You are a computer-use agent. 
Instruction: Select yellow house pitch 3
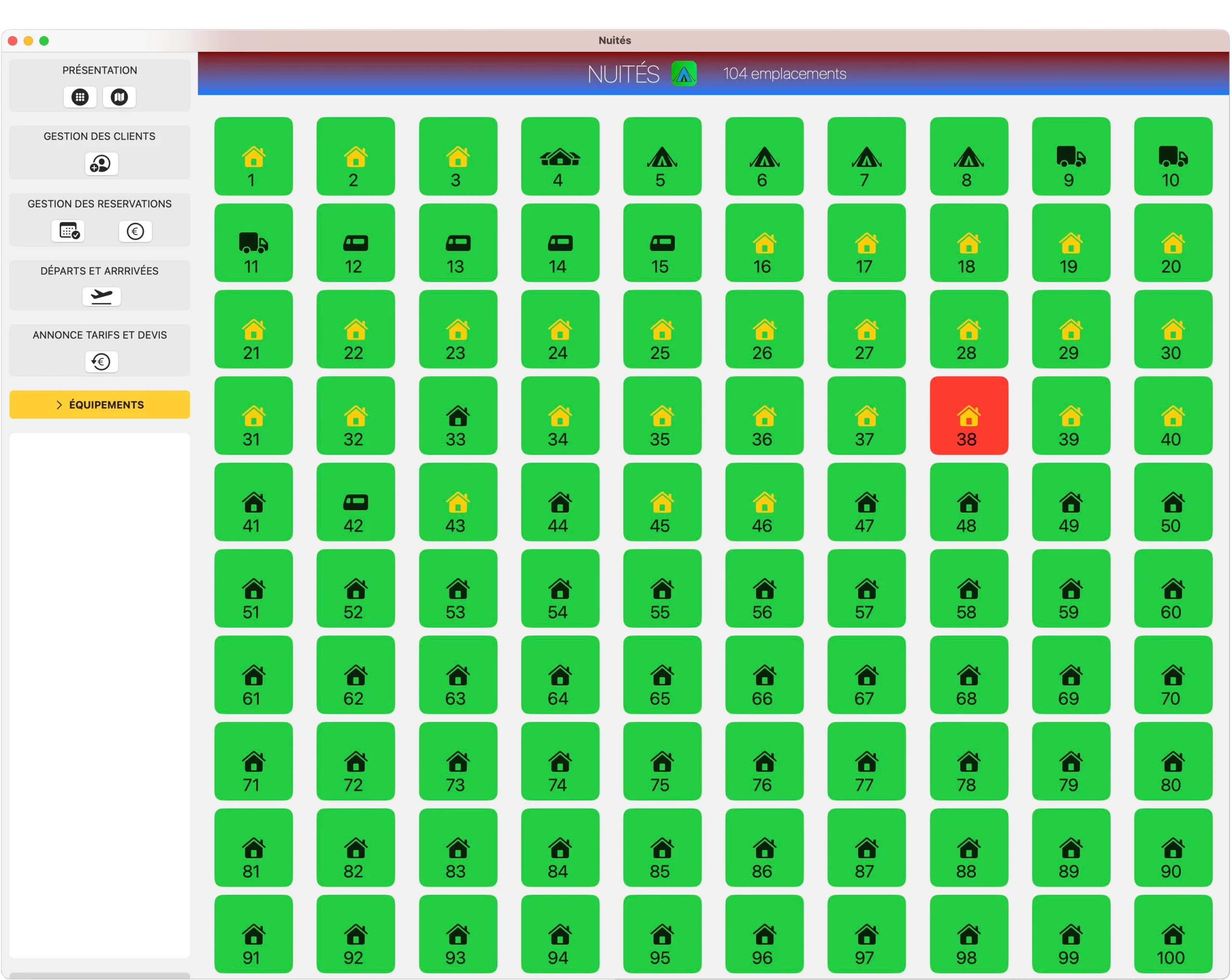458,156
